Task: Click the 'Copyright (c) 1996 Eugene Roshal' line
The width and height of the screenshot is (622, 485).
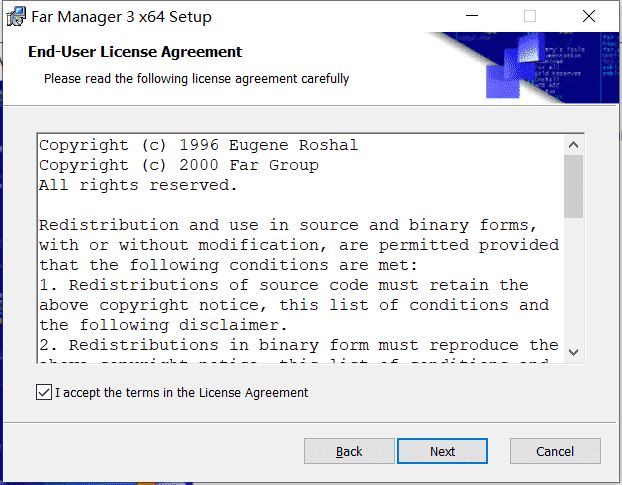Action: tap(198, 145)
